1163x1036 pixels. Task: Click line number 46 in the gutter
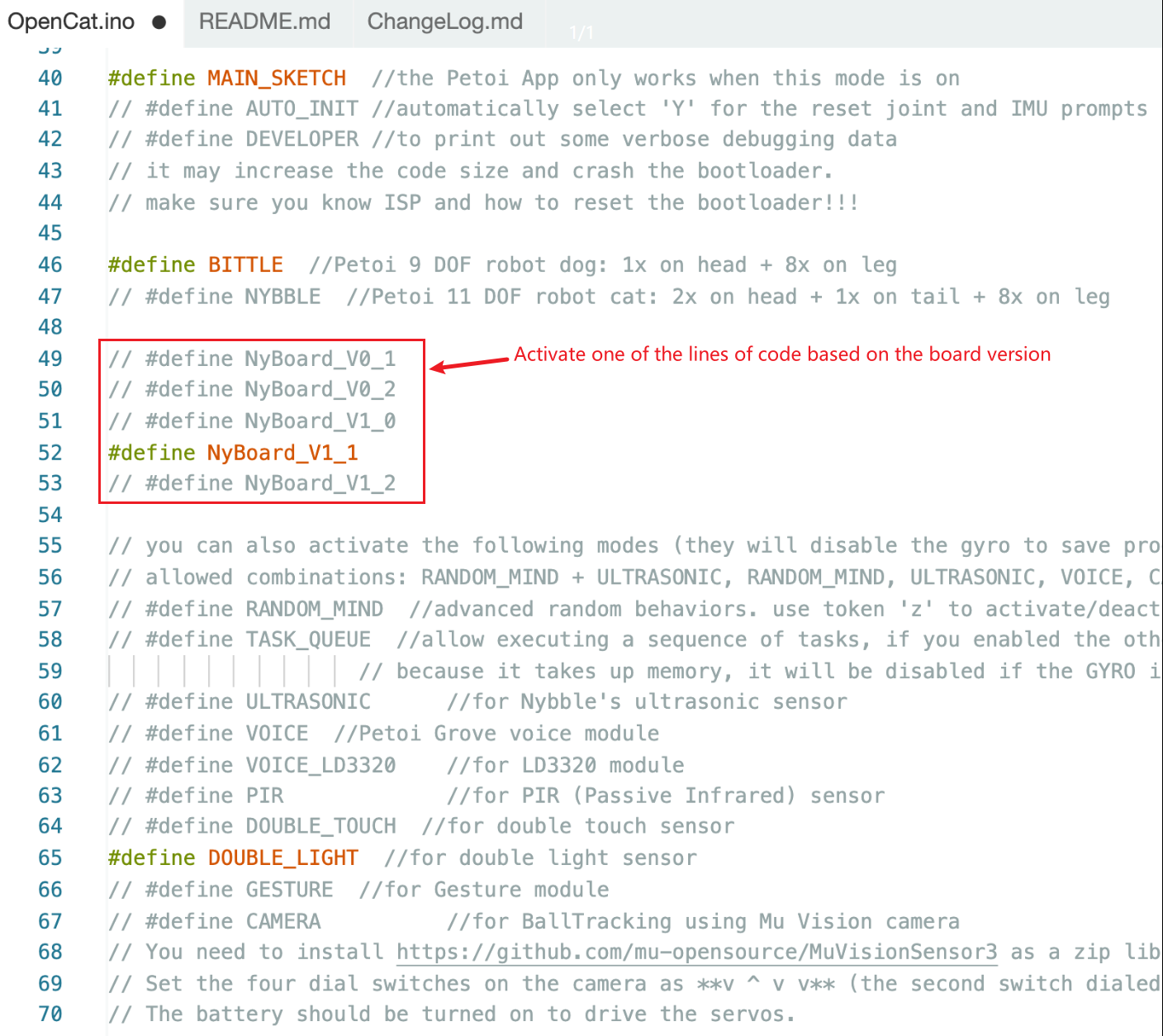pyautogui.click(x=50, y=265)
